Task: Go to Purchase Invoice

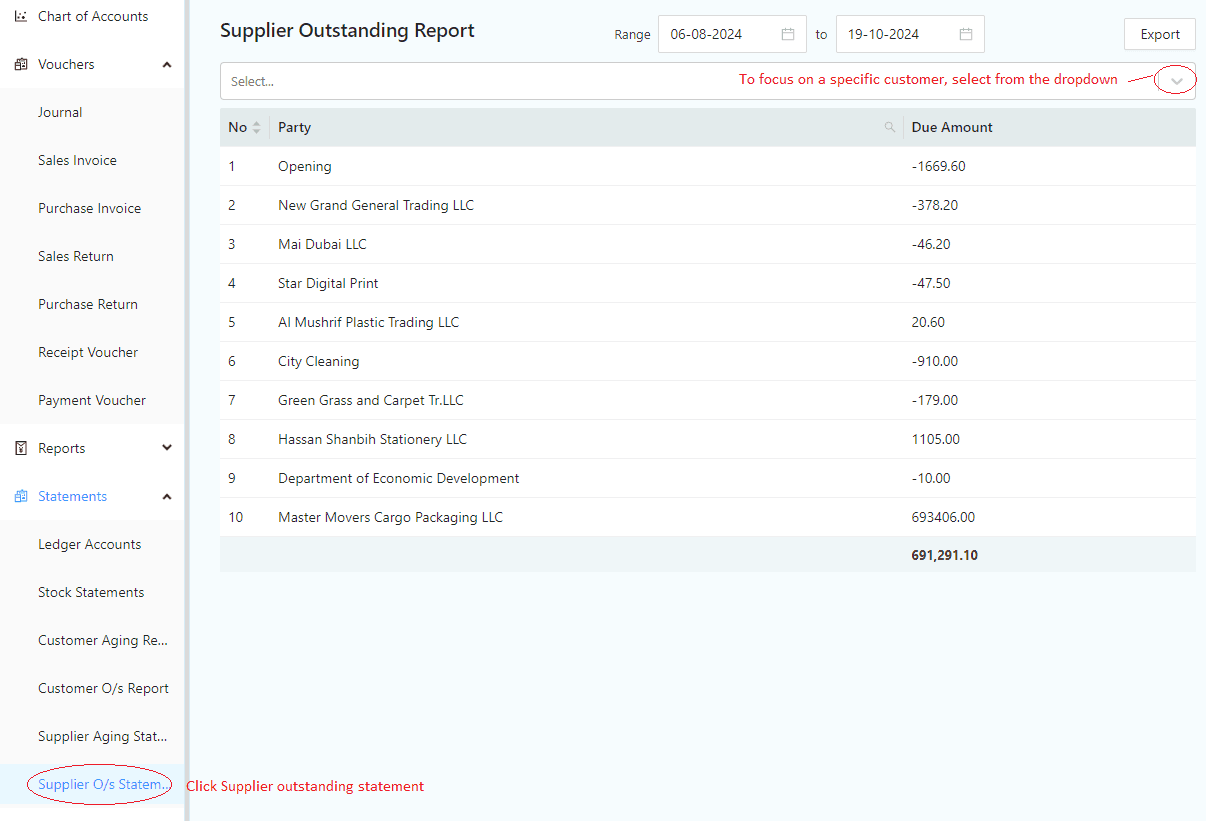Action: pos(92,208)
